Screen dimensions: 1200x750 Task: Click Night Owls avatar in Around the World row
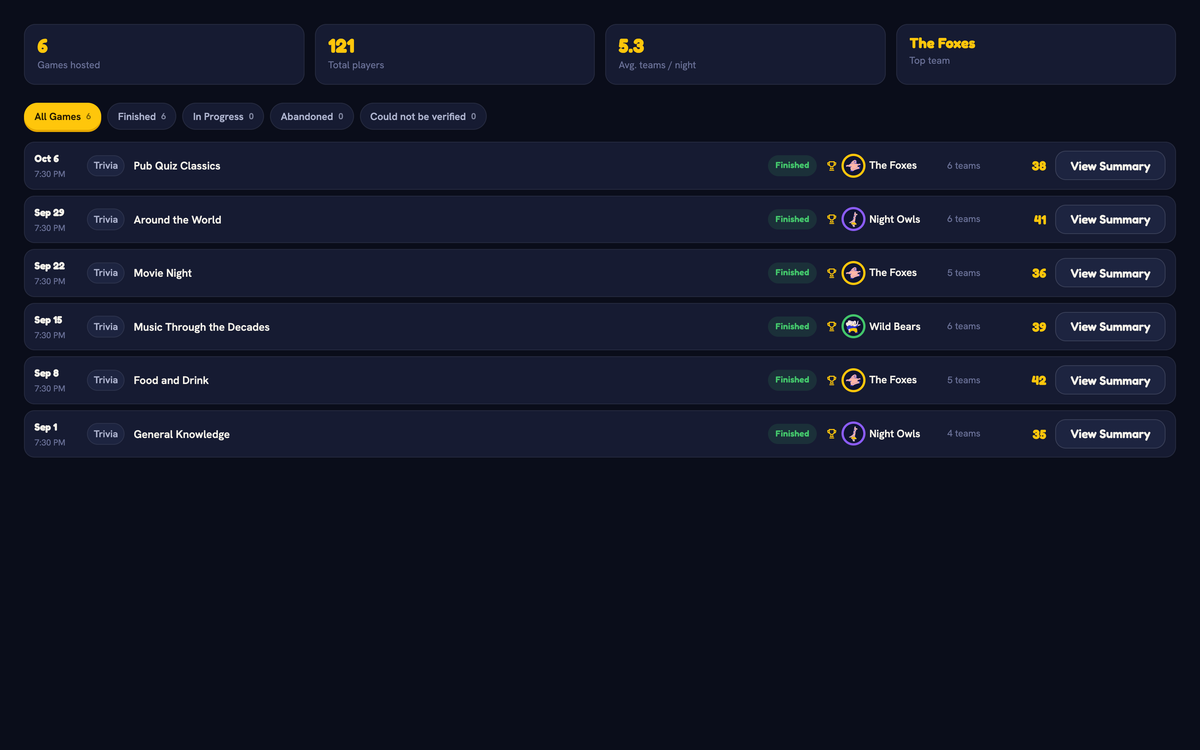coord(853,219)
